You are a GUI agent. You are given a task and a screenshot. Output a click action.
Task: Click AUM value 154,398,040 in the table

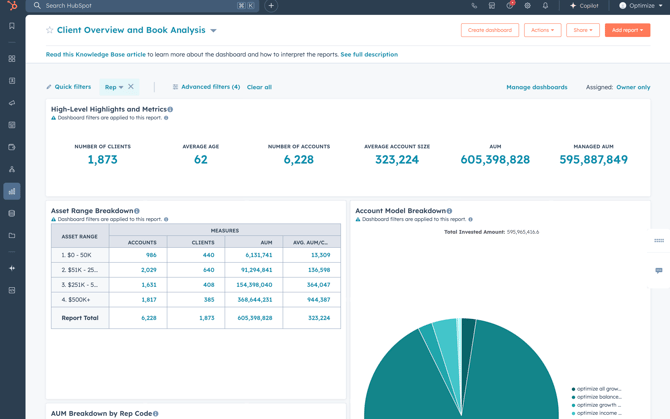point(254,285)
